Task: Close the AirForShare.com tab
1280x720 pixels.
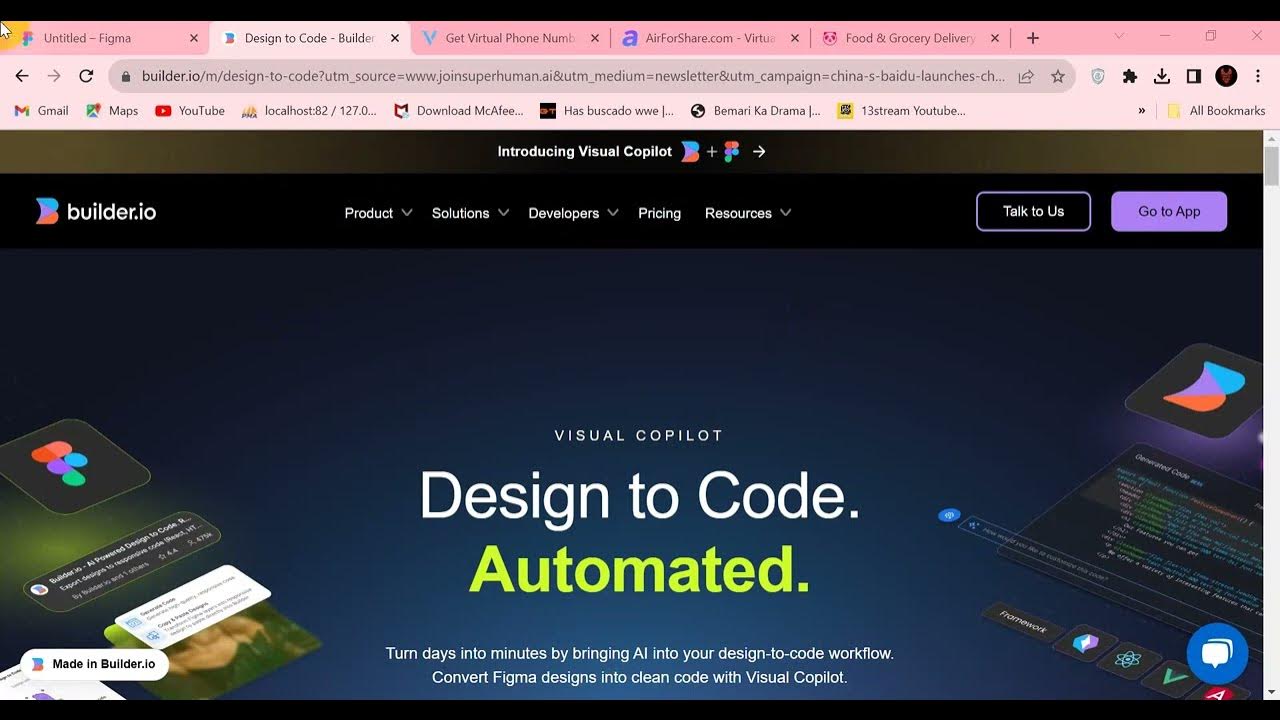Action: pos(795,38)
